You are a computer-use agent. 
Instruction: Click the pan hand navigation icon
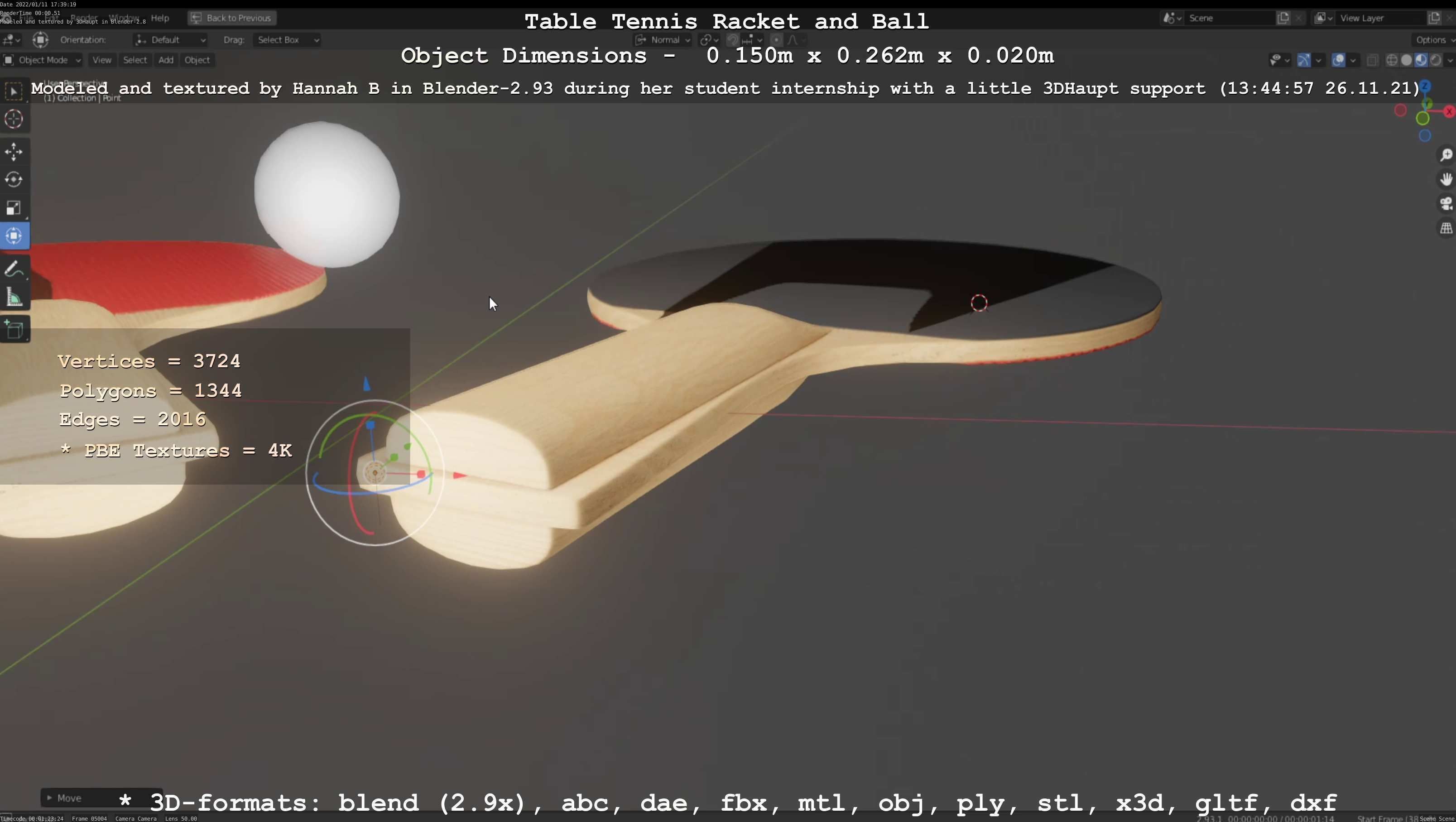[1446, 180]
